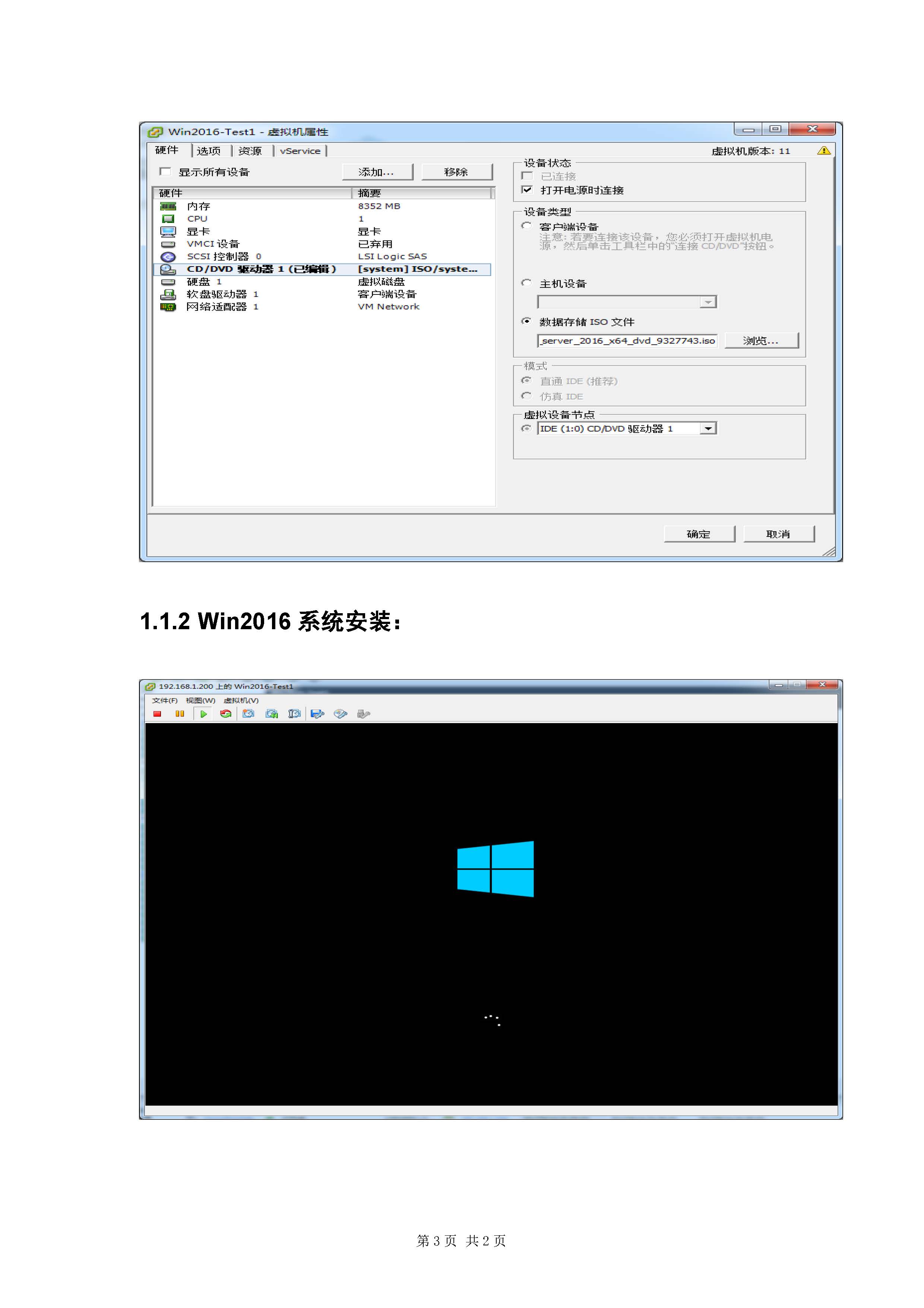Click the take snapshot icon
This screenshot has width=924, height=1308.
tap(249, 714)
